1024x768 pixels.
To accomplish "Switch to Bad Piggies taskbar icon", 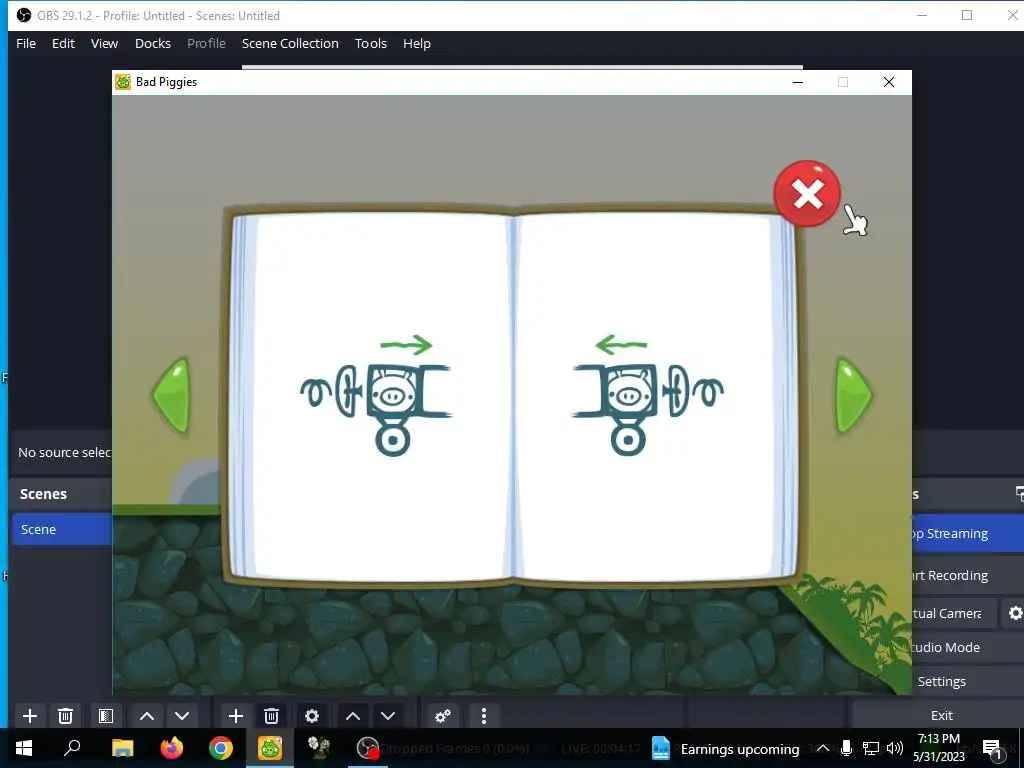I will [270, 748].
